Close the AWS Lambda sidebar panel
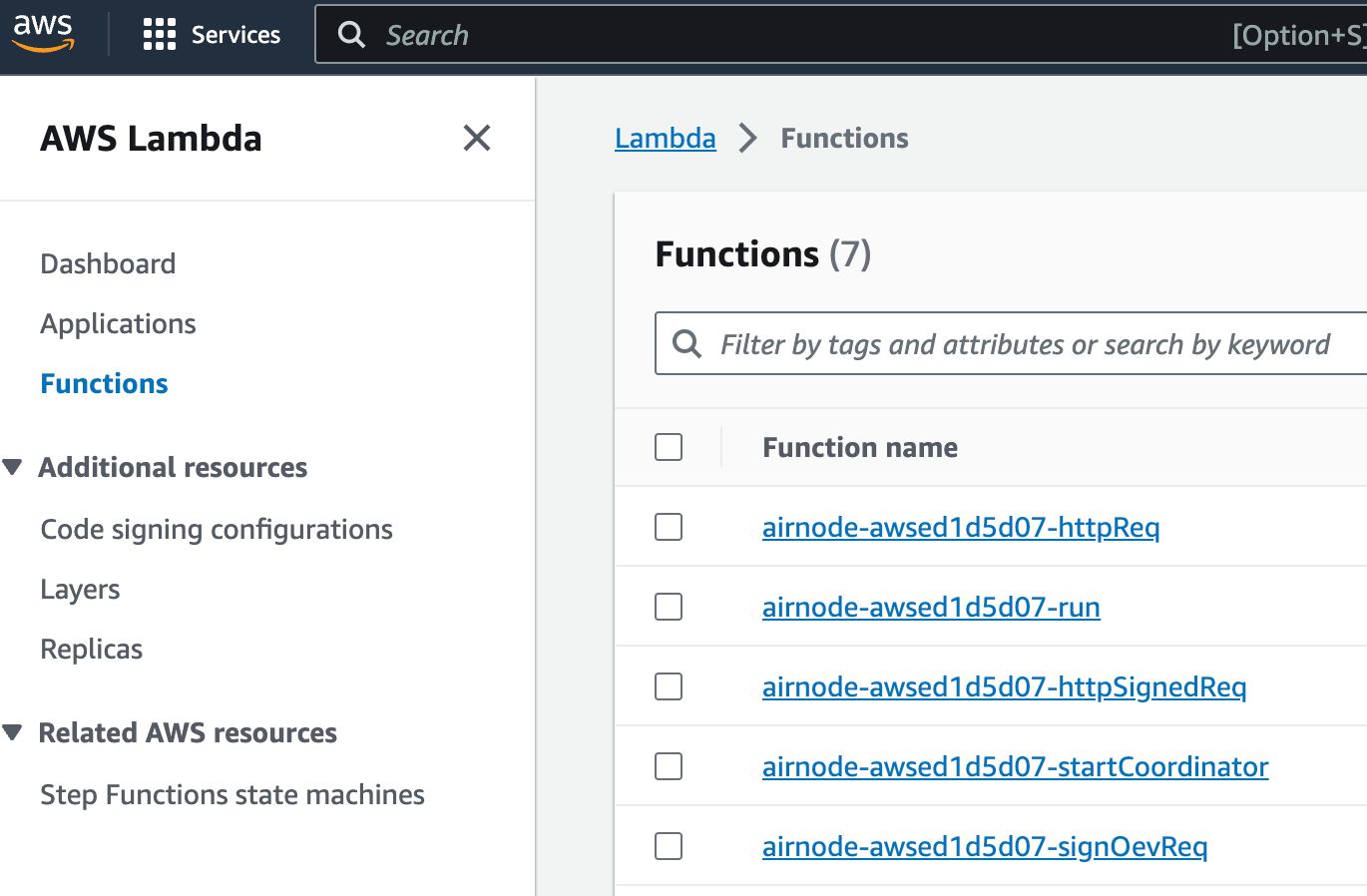1367x896 pixels. coord(477,138)
